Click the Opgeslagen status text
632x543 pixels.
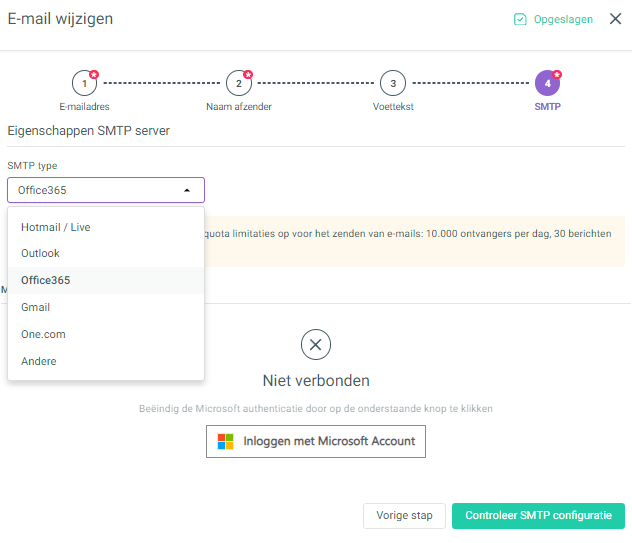click(563, 19)
